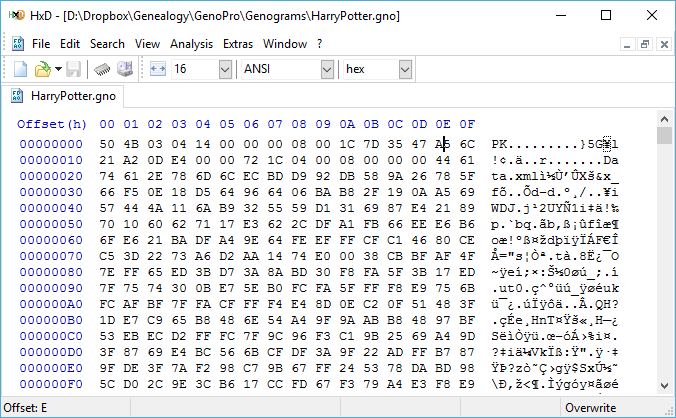Image resolution: width=676 pixels, height=418 pixels.
Task: Click offset row 000000A0
Action: (51, 304)
